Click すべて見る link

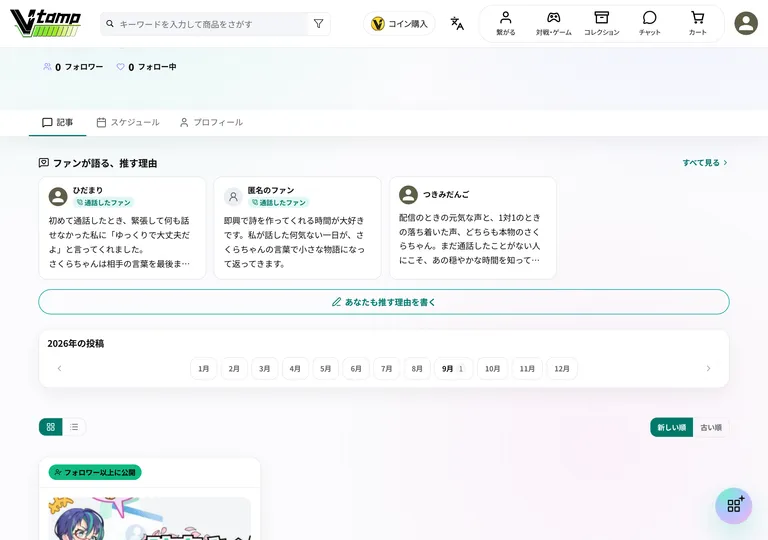point(705,163)
